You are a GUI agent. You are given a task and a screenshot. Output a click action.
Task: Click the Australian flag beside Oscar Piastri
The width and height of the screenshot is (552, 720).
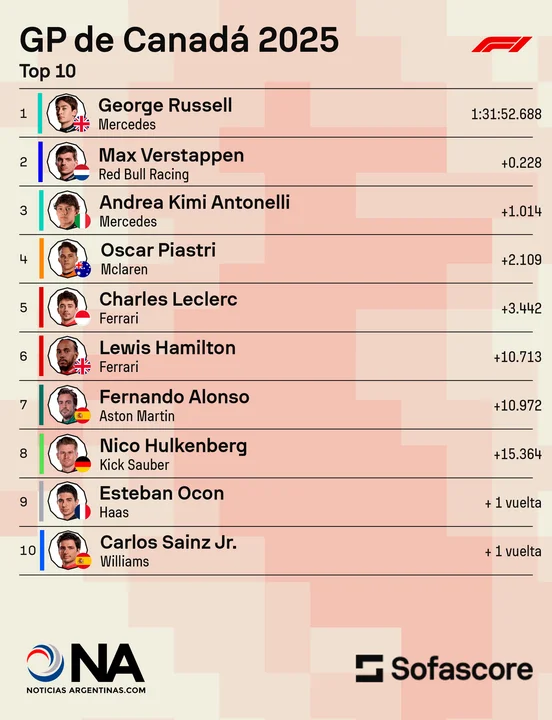point(83,269)
